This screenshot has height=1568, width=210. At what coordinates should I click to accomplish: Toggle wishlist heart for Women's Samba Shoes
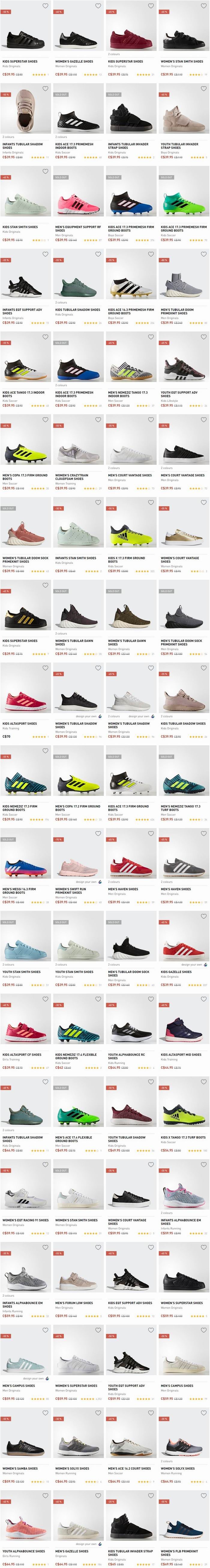pyautogui.click(x=46, y=1413)
